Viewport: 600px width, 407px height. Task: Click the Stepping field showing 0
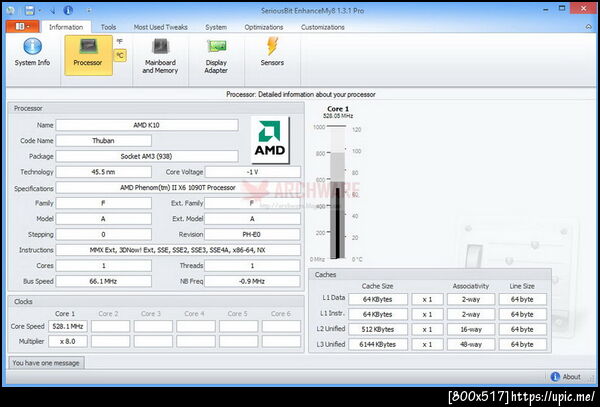coord(103,234)
